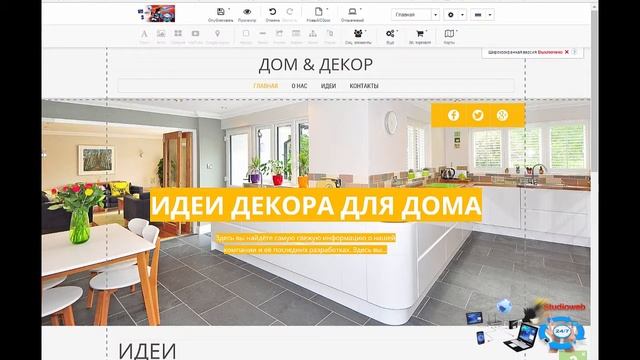Select the Gallery grid element tool
Viewport: 640px width, 360px height.
point(178,33)
